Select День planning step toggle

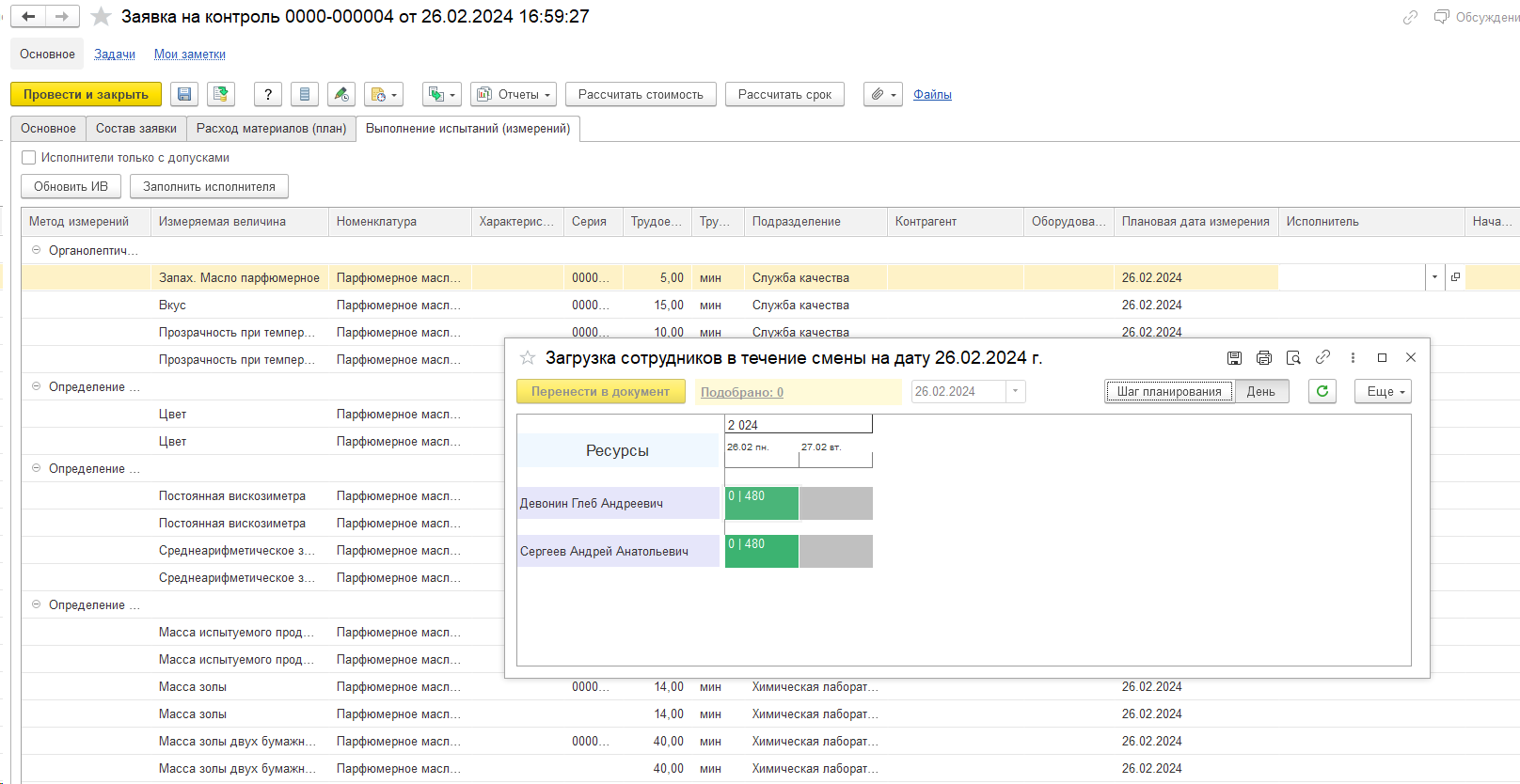[x=1261, y=392]
